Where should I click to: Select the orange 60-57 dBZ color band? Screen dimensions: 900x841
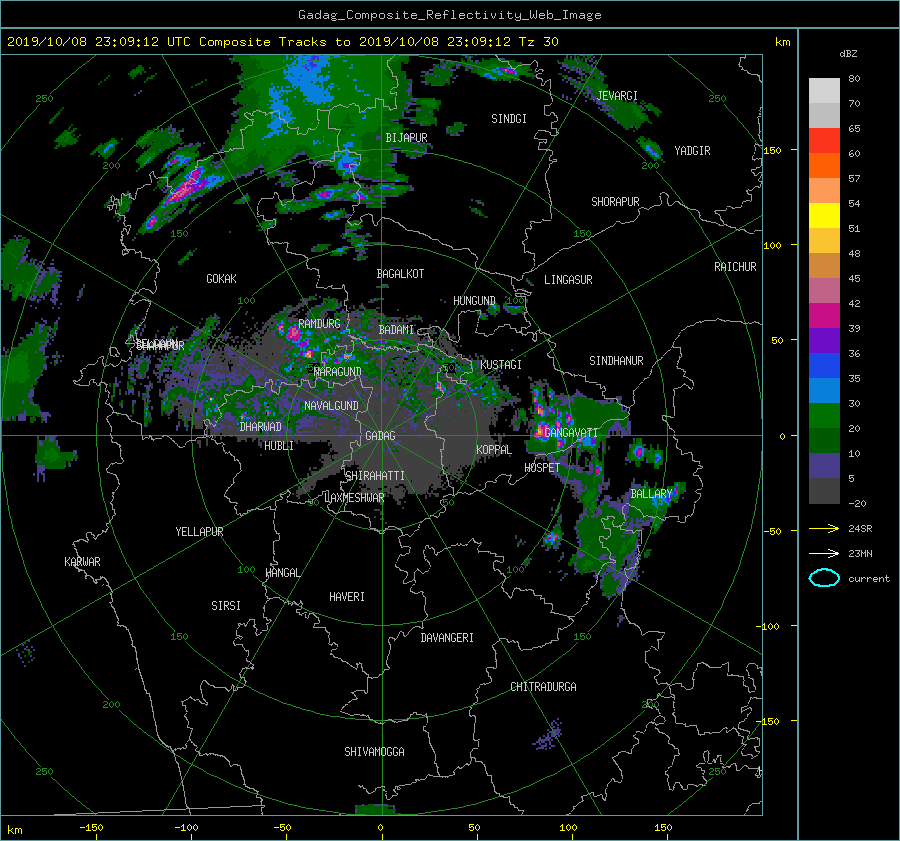click(x=824, y=165)
